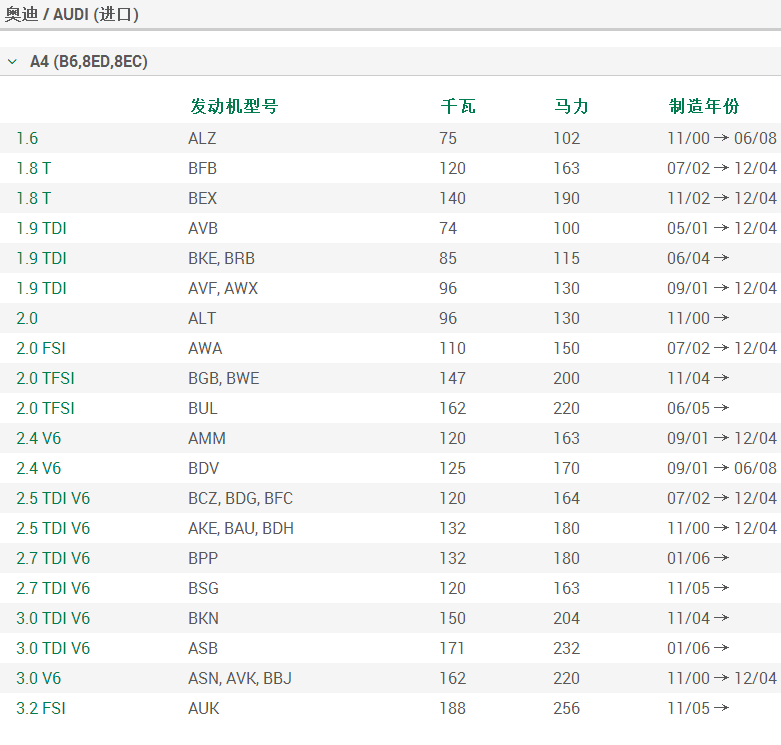Click the A4 (B6,8ED,8EC) section title
The height and width of the screenshot is (745, 781).
click(89, 62)
